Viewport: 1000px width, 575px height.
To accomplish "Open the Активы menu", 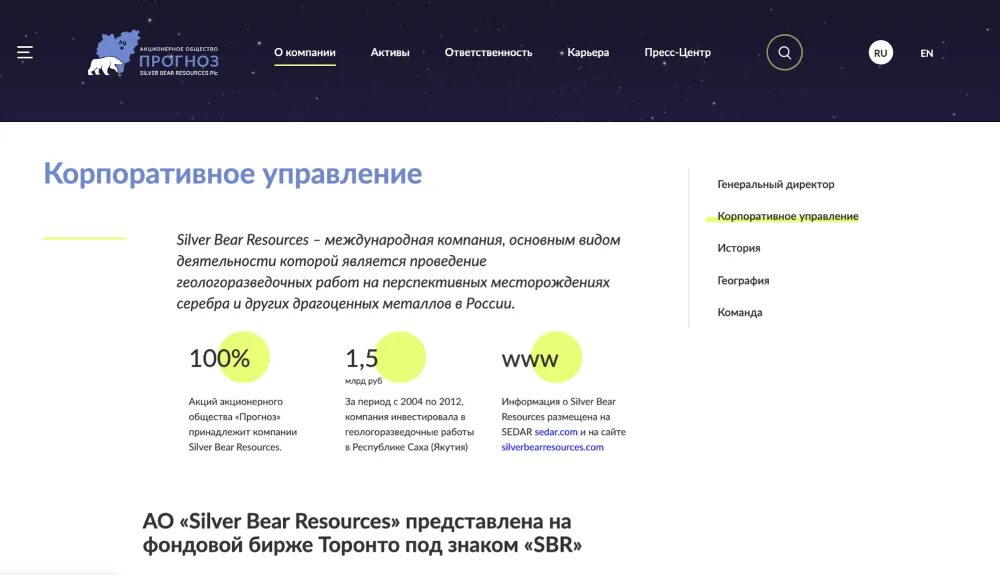I will pos(390,52).
